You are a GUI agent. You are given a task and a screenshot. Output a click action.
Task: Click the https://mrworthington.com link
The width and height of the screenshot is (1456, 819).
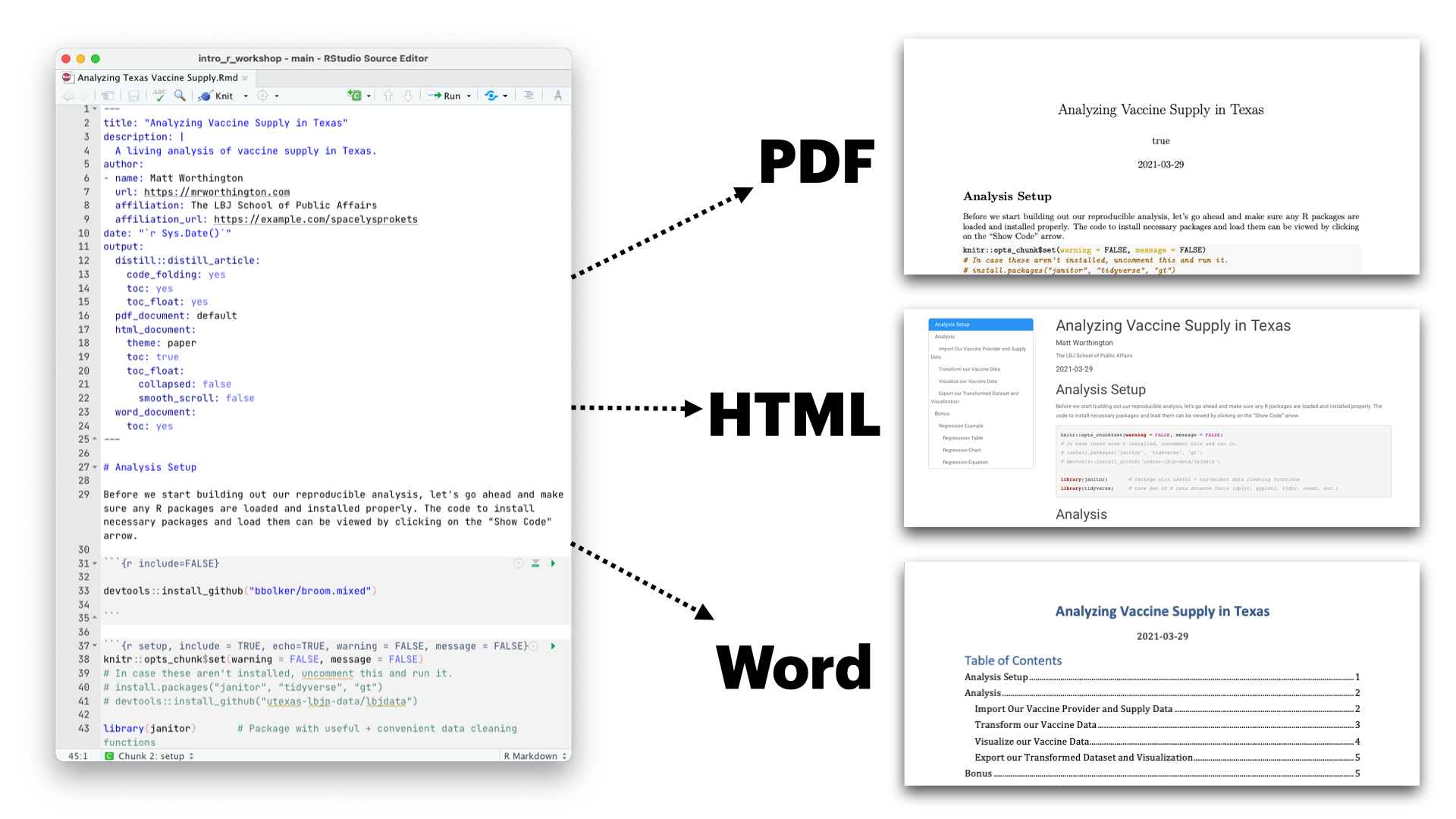coord(217,192)
